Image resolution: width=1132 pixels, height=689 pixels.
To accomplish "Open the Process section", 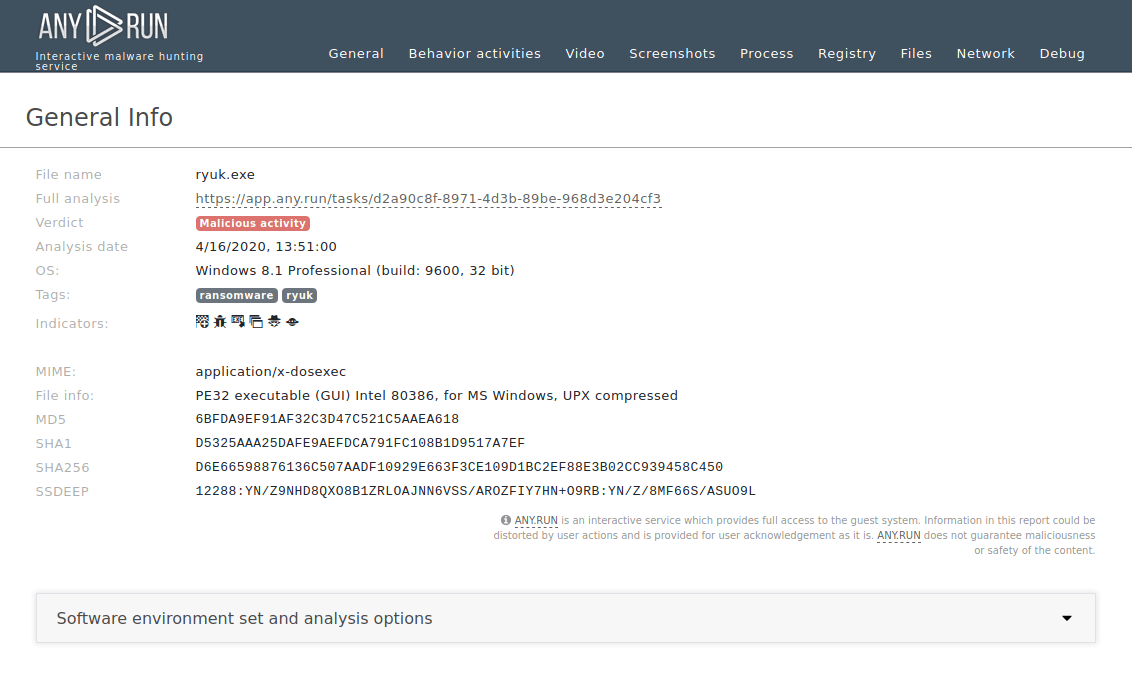I will tap(766, 53).
